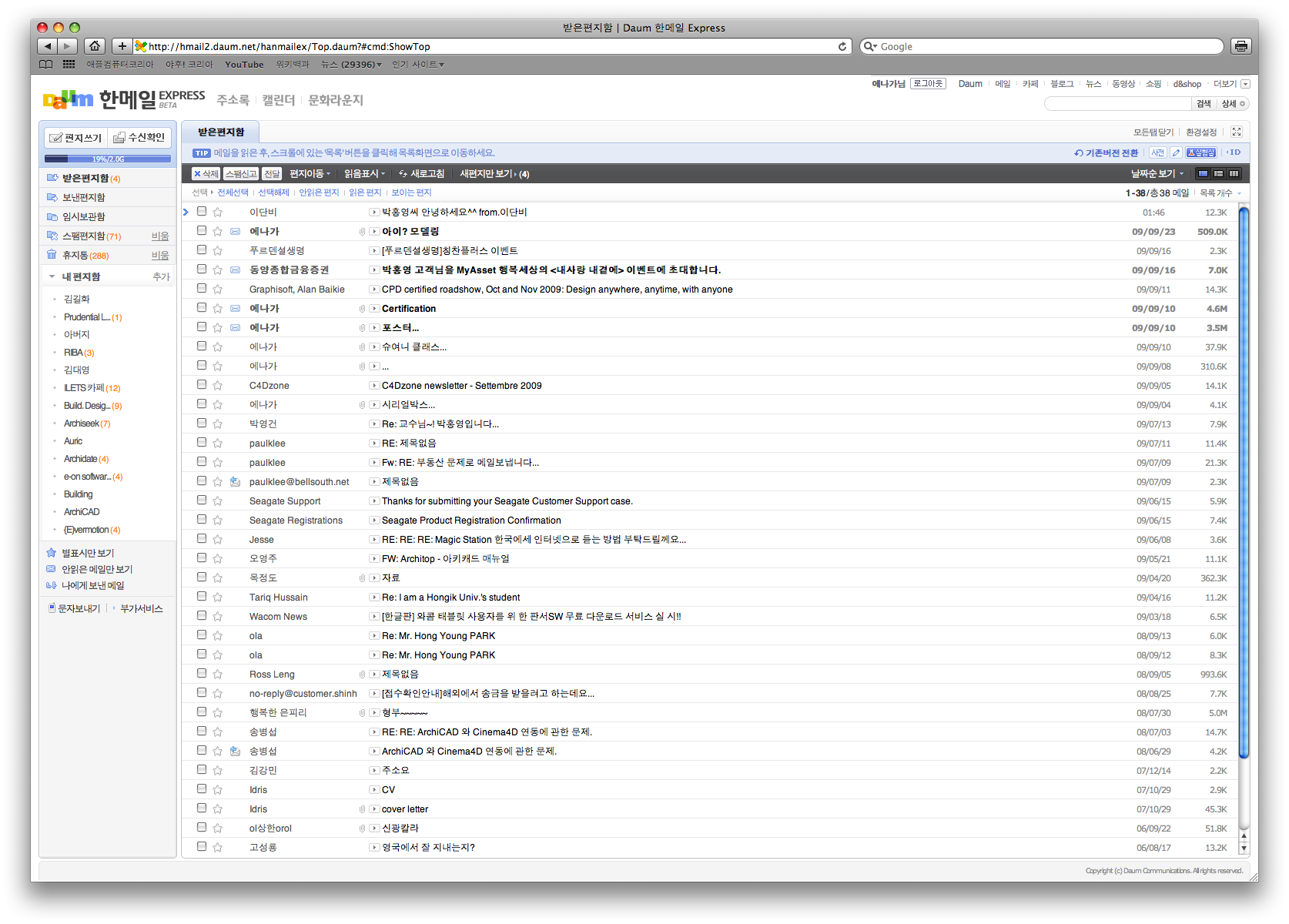Open the 인기 사이트 bookmarks dropdown

tap(418, 65)
